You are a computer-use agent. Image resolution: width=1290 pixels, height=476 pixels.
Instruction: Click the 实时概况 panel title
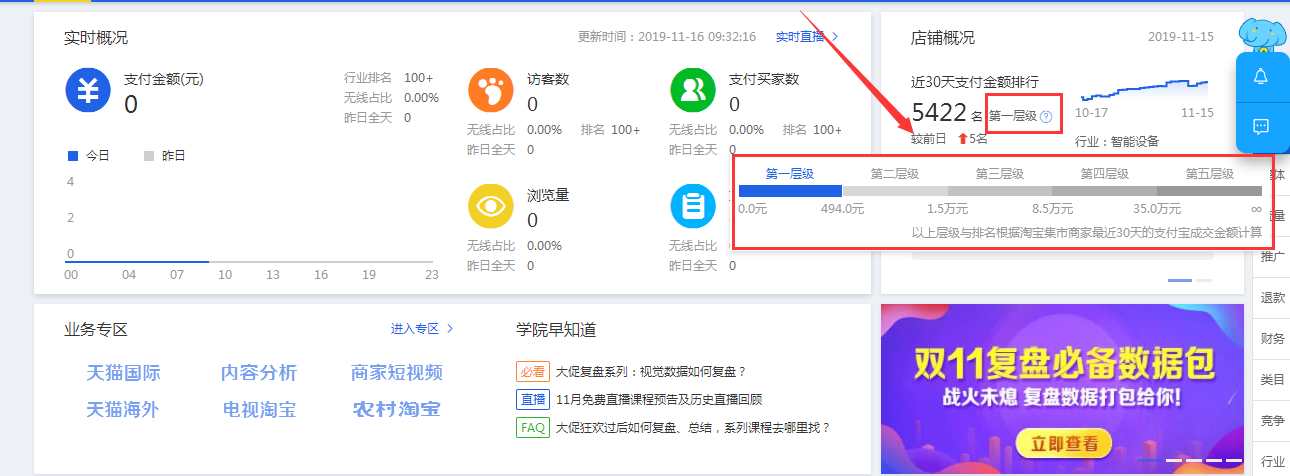pos(96,38)
